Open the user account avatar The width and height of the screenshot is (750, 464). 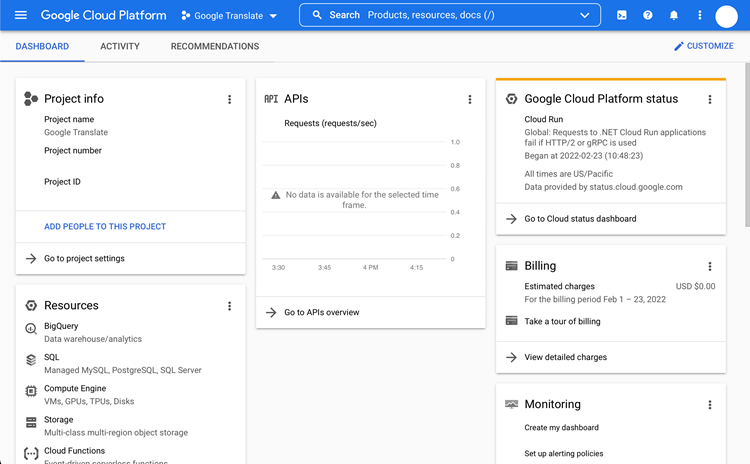click(x=726, y=16)
